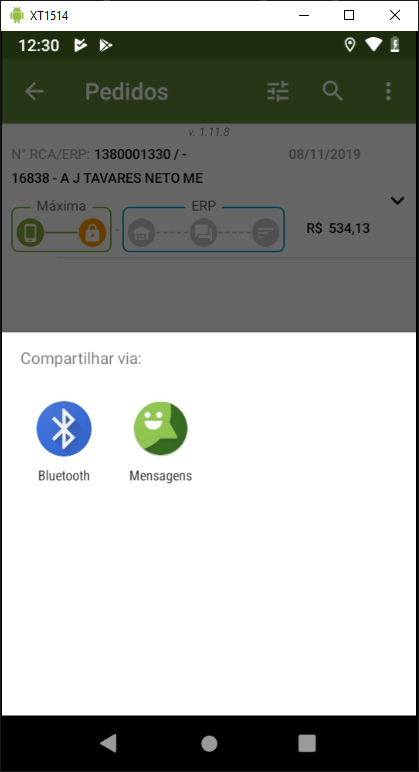
Task: Tap the back arrow beside Pedidos
Action: [34, 91]
